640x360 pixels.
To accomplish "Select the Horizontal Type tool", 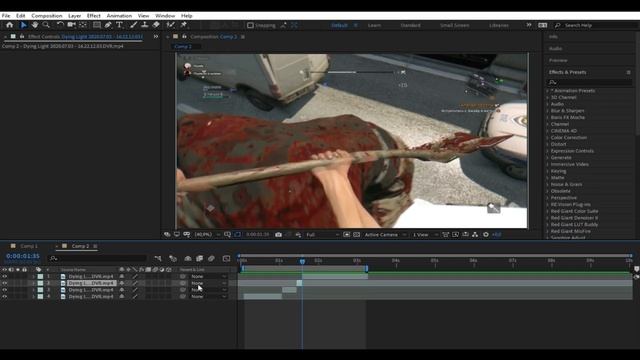I will coord(119,25).
